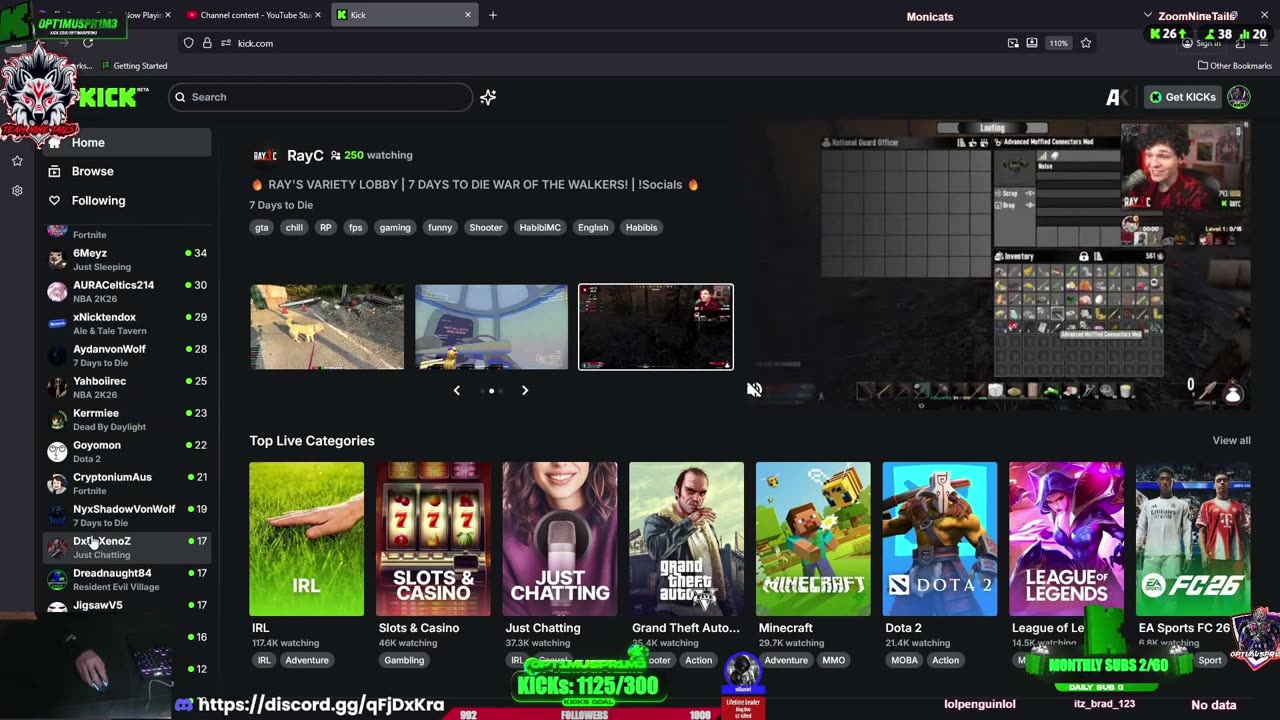Screen dimensions: 1280x720
Task: Select the highlighted RayC stream thumbnail
Action: (656, 327)
